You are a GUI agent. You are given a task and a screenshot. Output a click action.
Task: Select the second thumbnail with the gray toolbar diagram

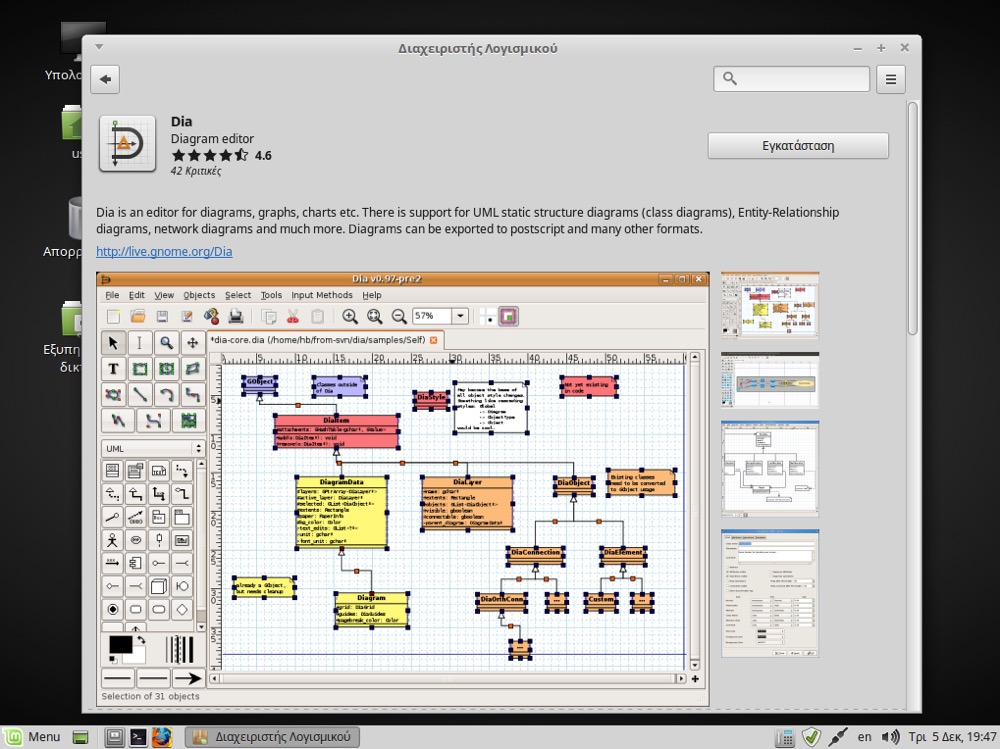[770, 380]
